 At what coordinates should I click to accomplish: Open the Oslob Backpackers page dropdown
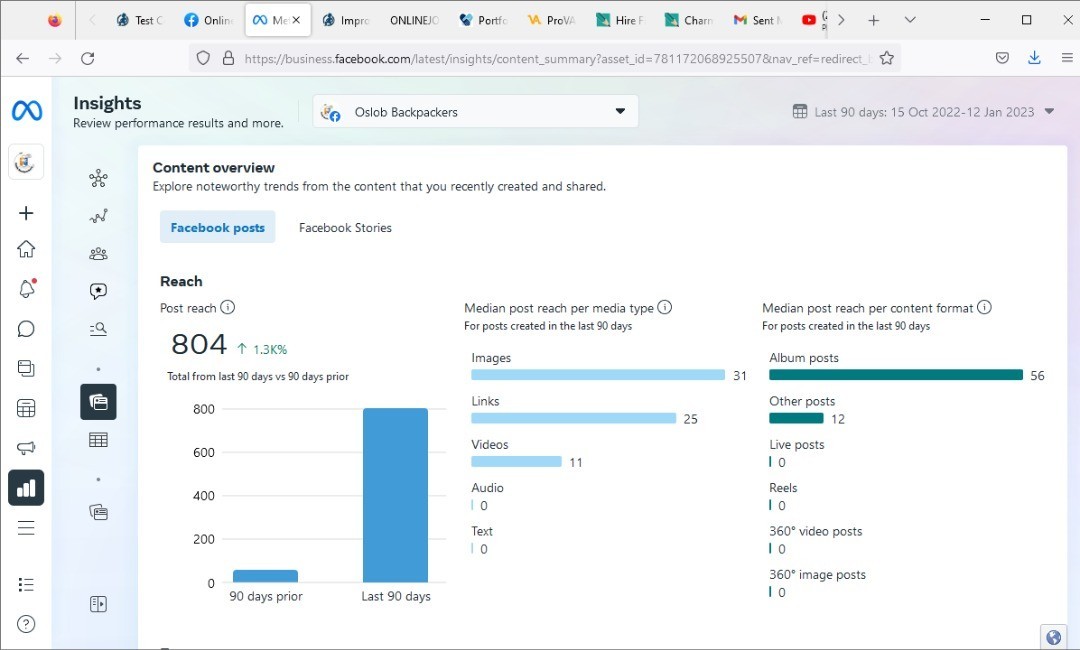(475, 112)
